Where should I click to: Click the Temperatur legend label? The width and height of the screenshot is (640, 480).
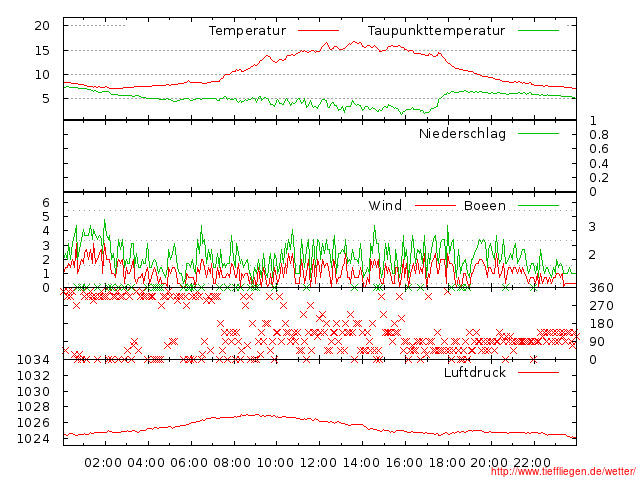(247, 31)
